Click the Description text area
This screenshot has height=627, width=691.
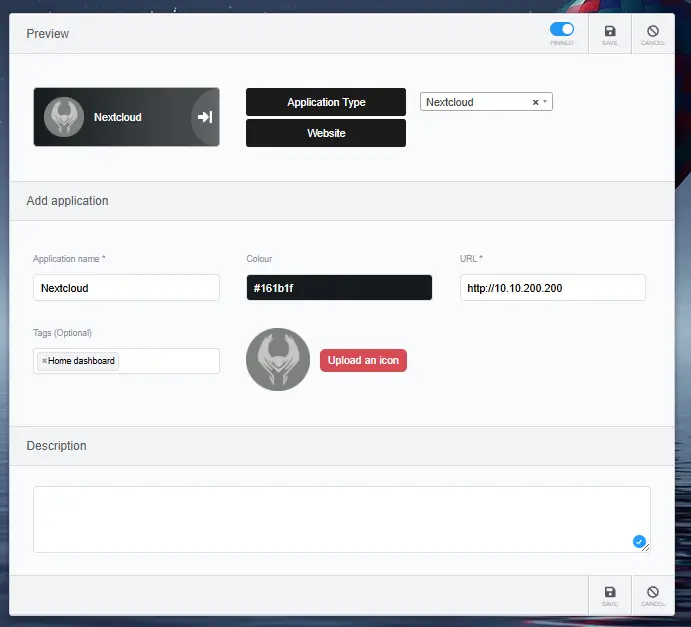coord(342,519)
